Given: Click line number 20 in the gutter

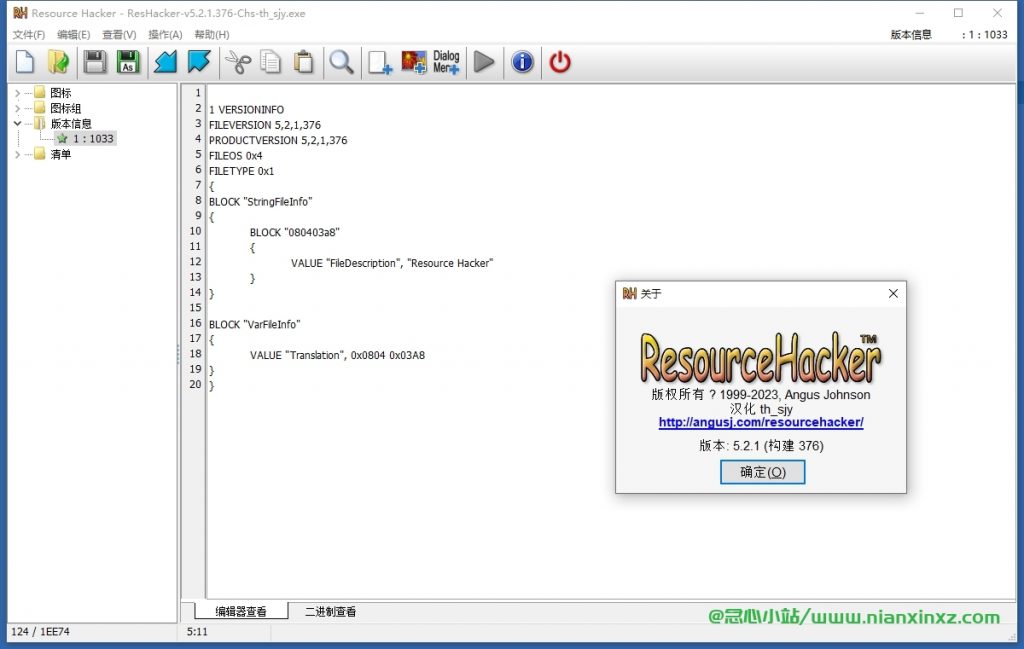Looking at the screenshot, I should coord(195,385).
